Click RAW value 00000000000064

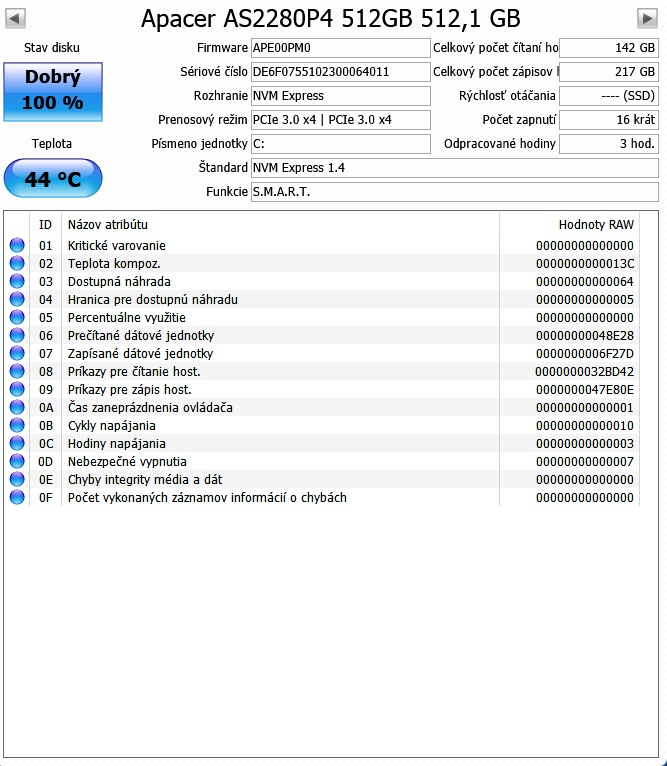[x=585, y=281]
